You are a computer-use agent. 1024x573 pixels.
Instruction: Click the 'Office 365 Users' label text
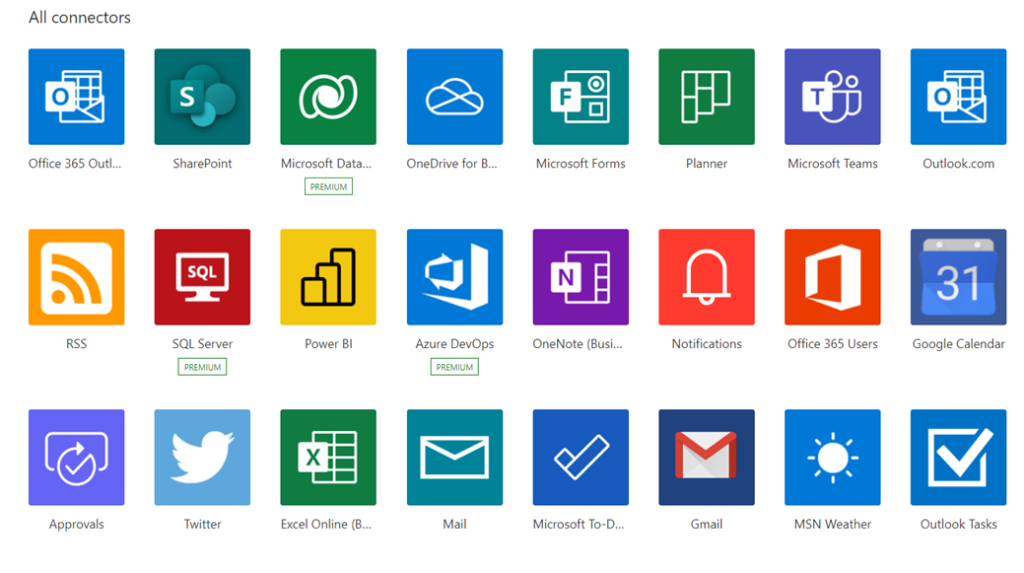coord(833,344)
